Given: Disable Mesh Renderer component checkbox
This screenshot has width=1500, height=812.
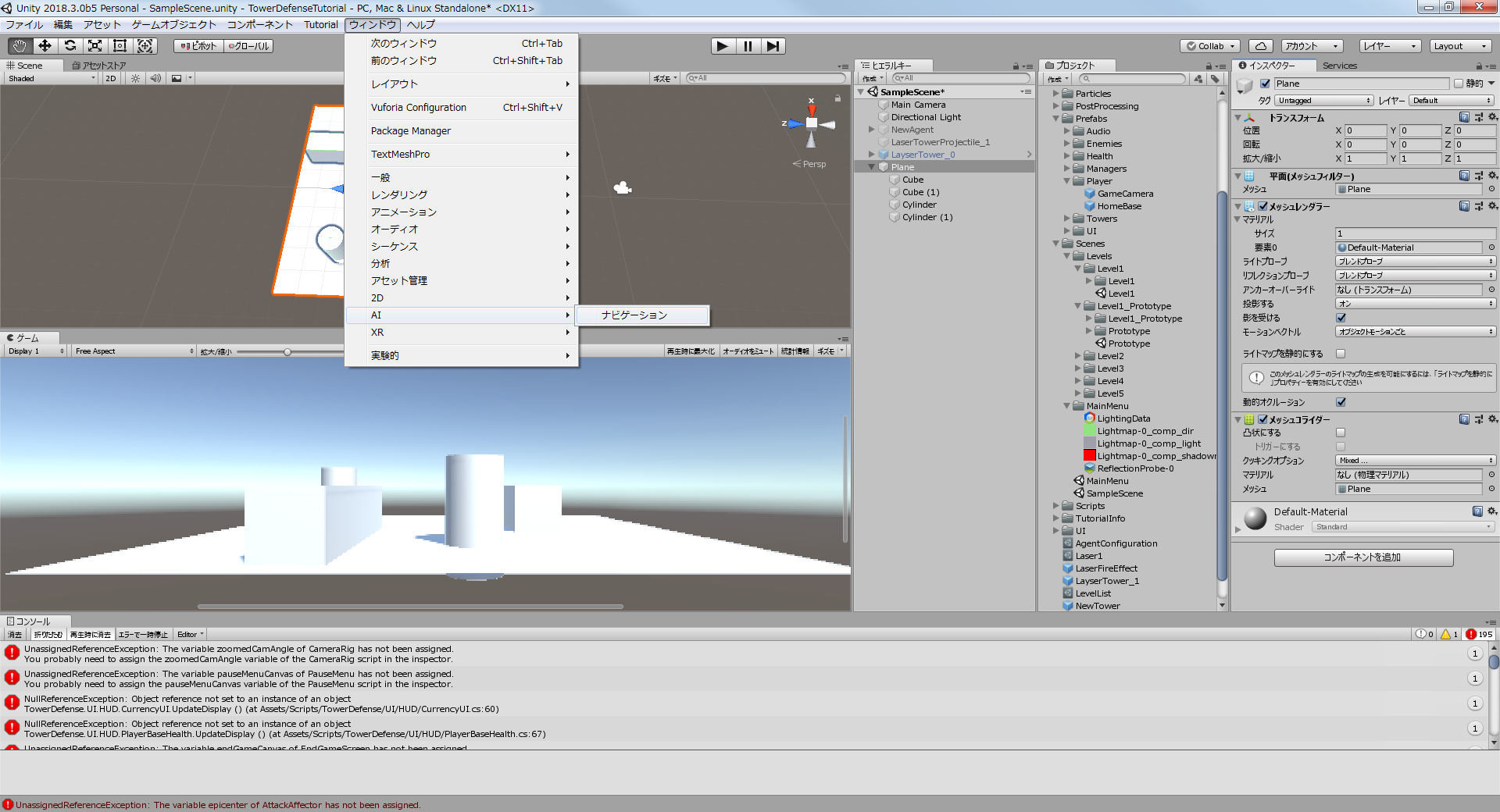Looking at the screenshot, I should [1262, 206].
